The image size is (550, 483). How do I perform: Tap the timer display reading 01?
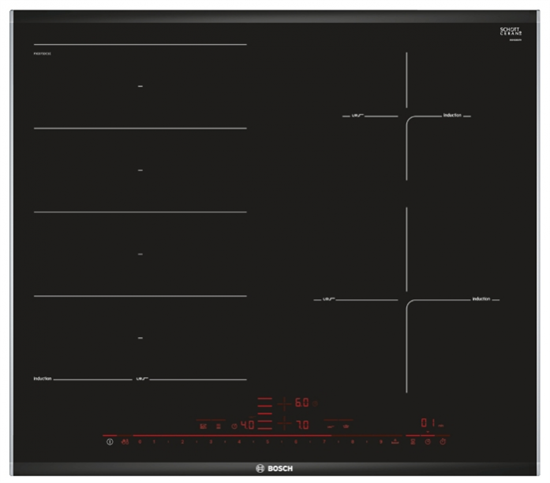point(428,423)
